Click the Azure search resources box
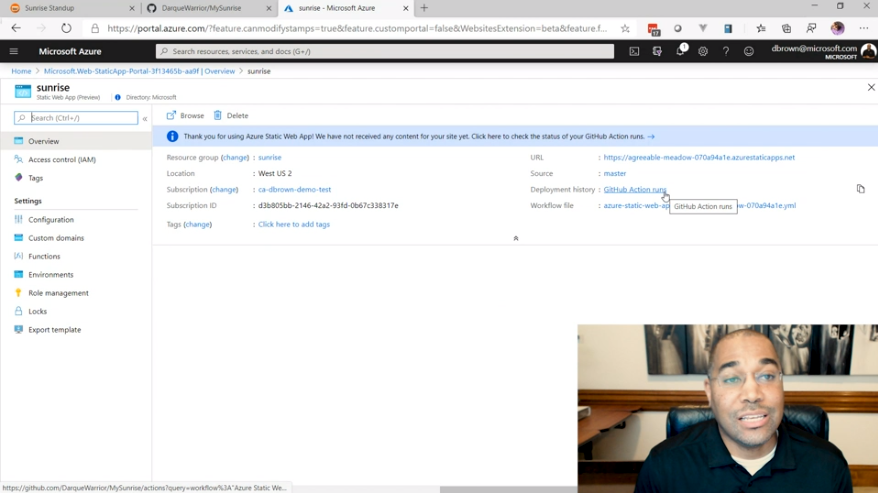This screenshot has width=878, height=493. (x=385, y=51)
